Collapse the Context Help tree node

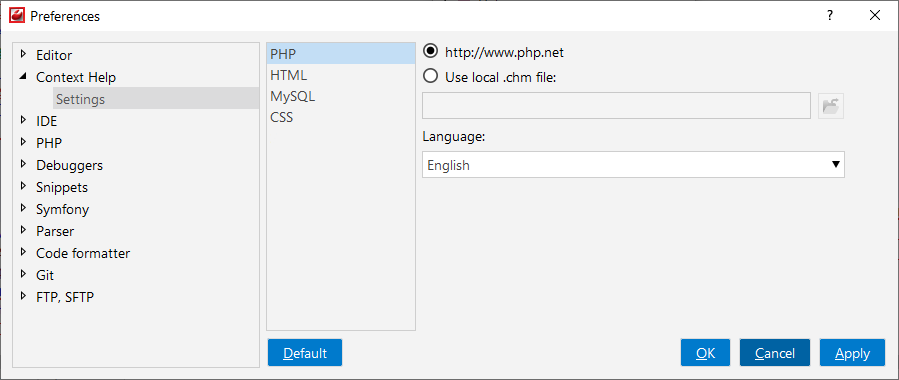coord(23,76)
